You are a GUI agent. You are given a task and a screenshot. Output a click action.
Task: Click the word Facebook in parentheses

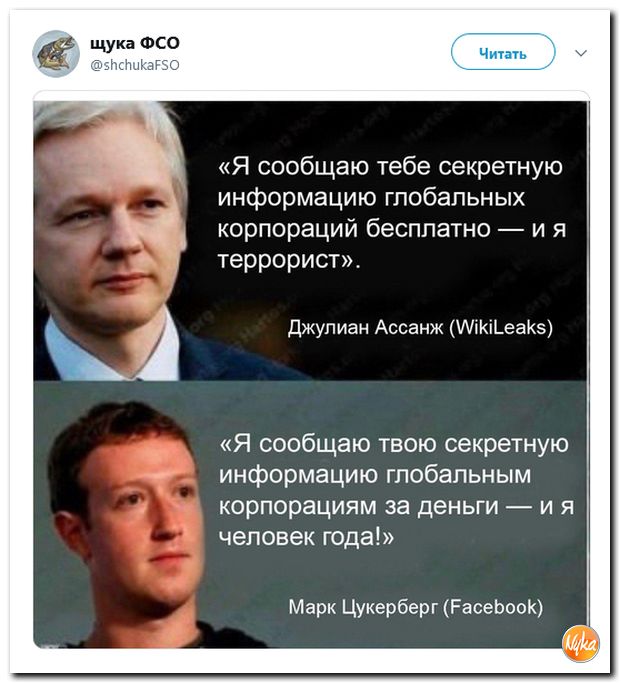493,606
